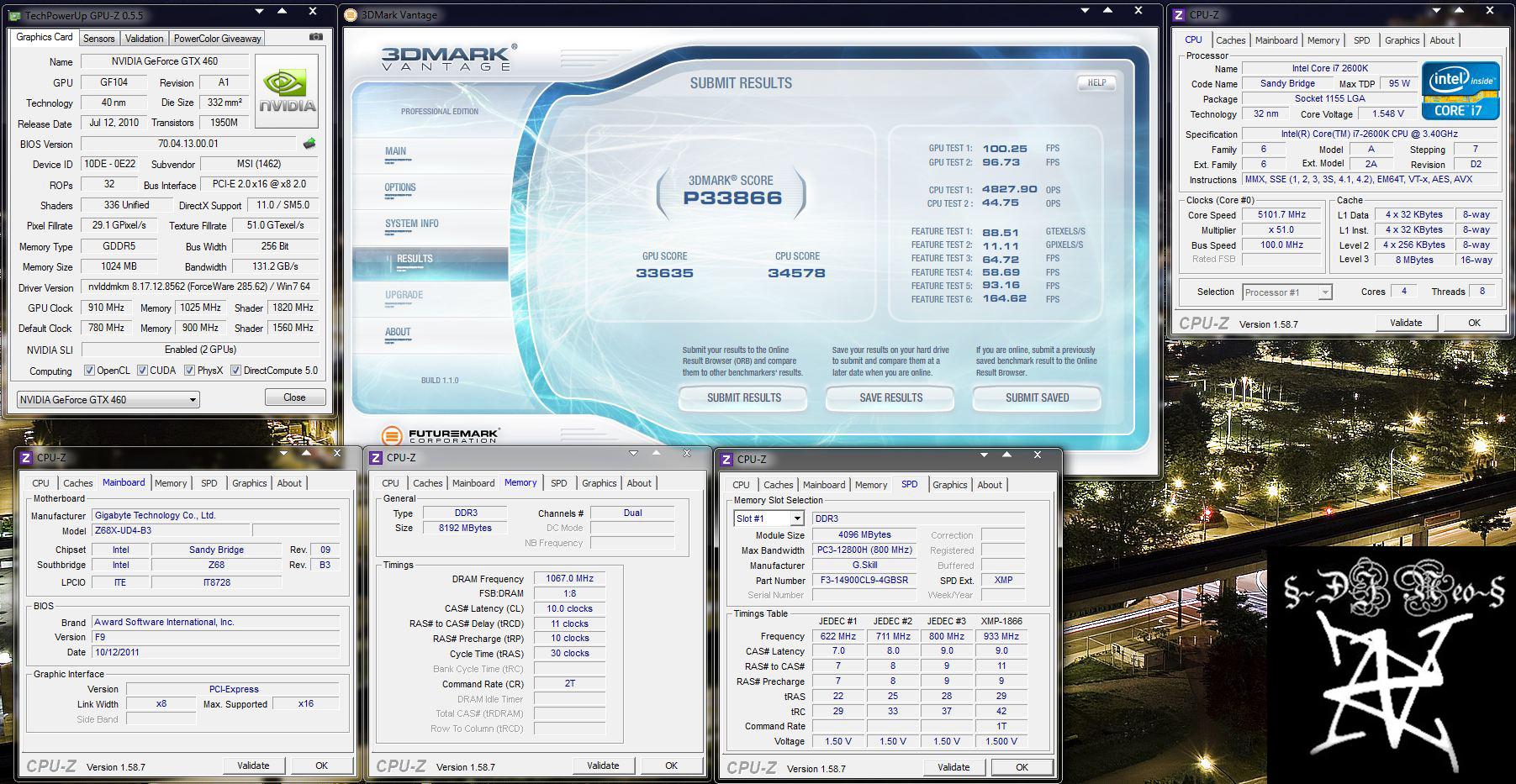Click the Close button in GPU-Z

coord(294,397)
